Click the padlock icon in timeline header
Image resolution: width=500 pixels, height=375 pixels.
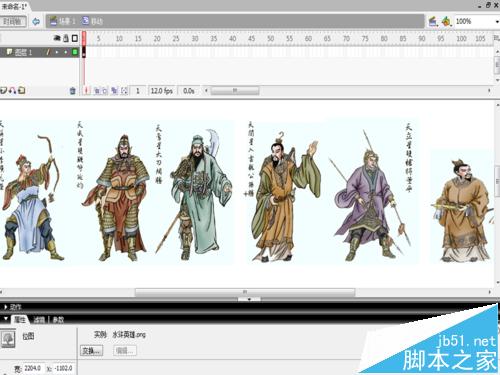click(66, 38)
